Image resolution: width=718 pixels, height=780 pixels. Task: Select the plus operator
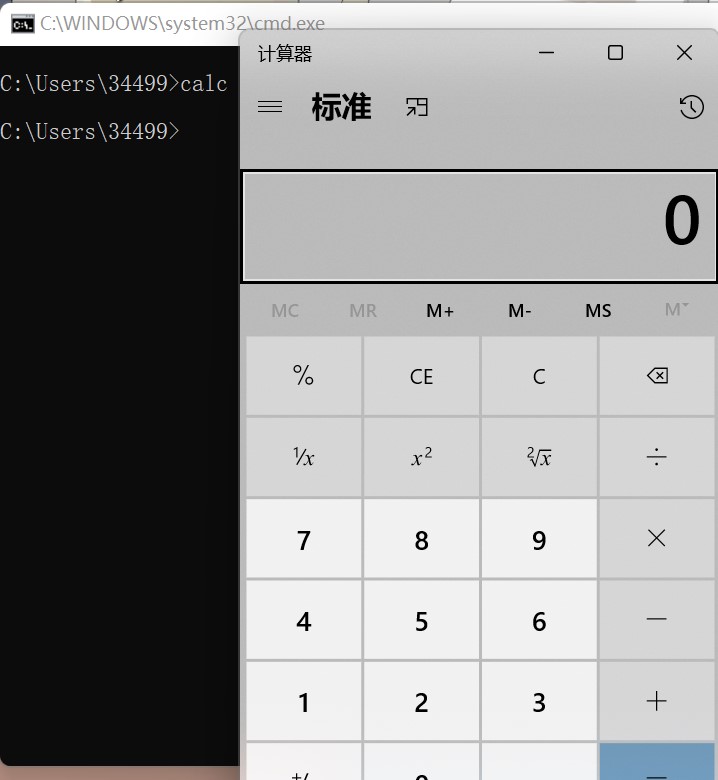(x=657, y=701)
